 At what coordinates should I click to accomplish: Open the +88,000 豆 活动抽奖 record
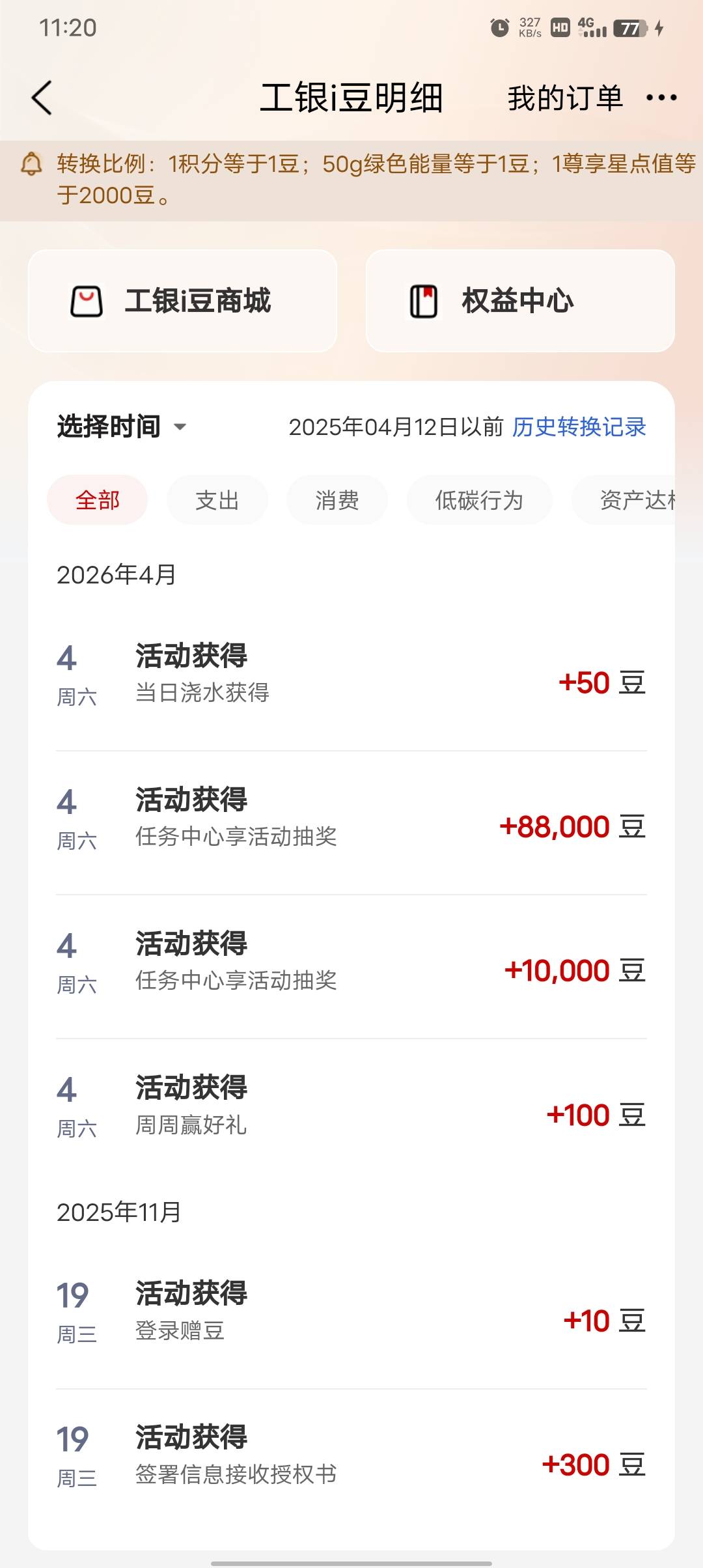(351, 823)
